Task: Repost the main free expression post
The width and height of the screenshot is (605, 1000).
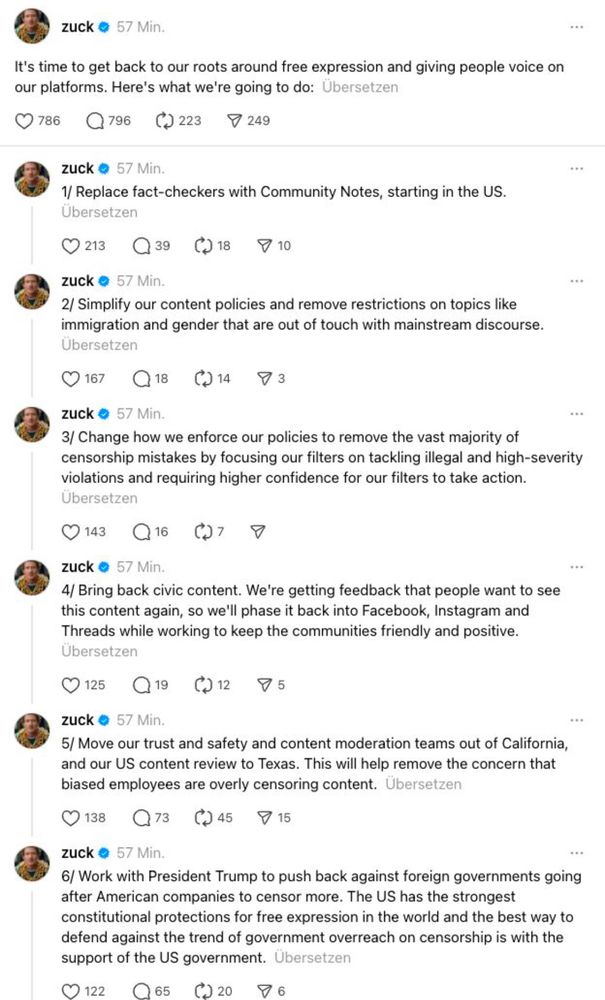Action: (x=165, y=121)
